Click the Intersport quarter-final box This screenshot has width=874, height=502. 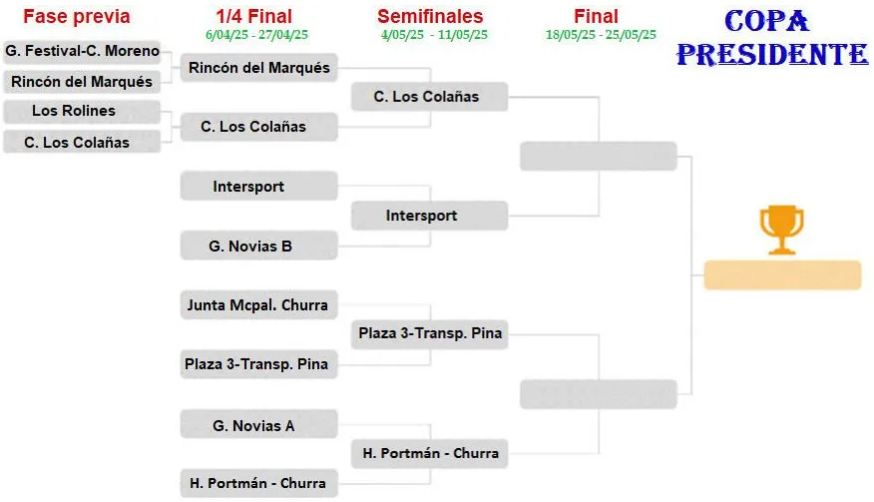259,186
